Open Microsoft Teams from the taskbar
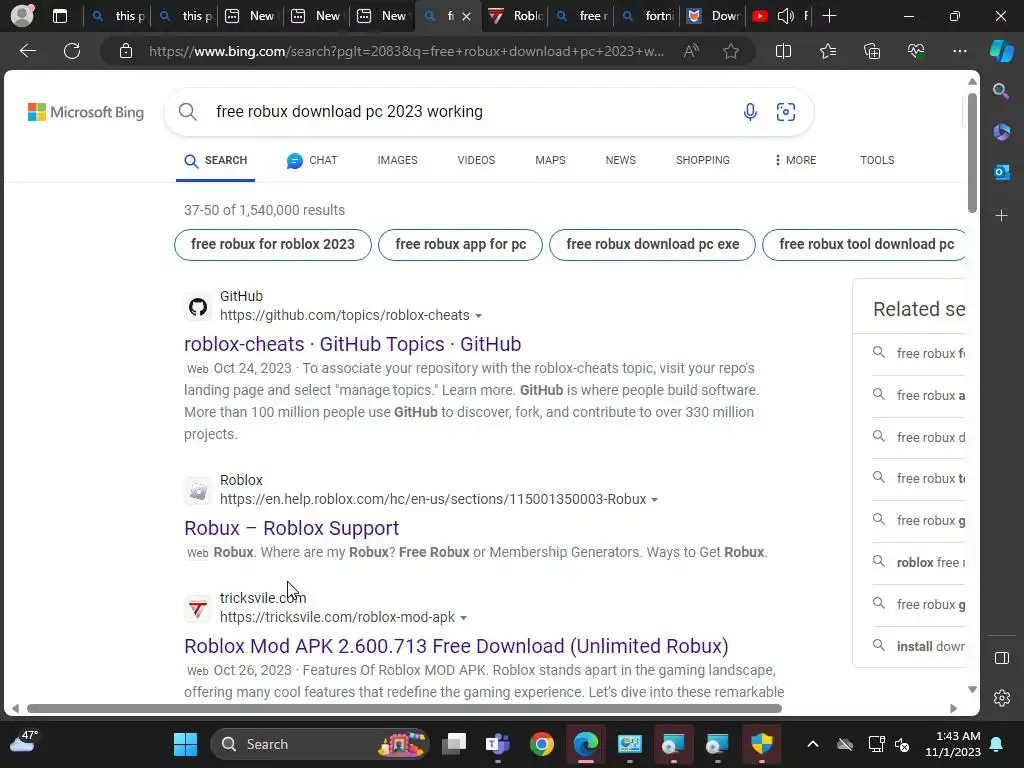1024x768 pixels. pos(498,744)
